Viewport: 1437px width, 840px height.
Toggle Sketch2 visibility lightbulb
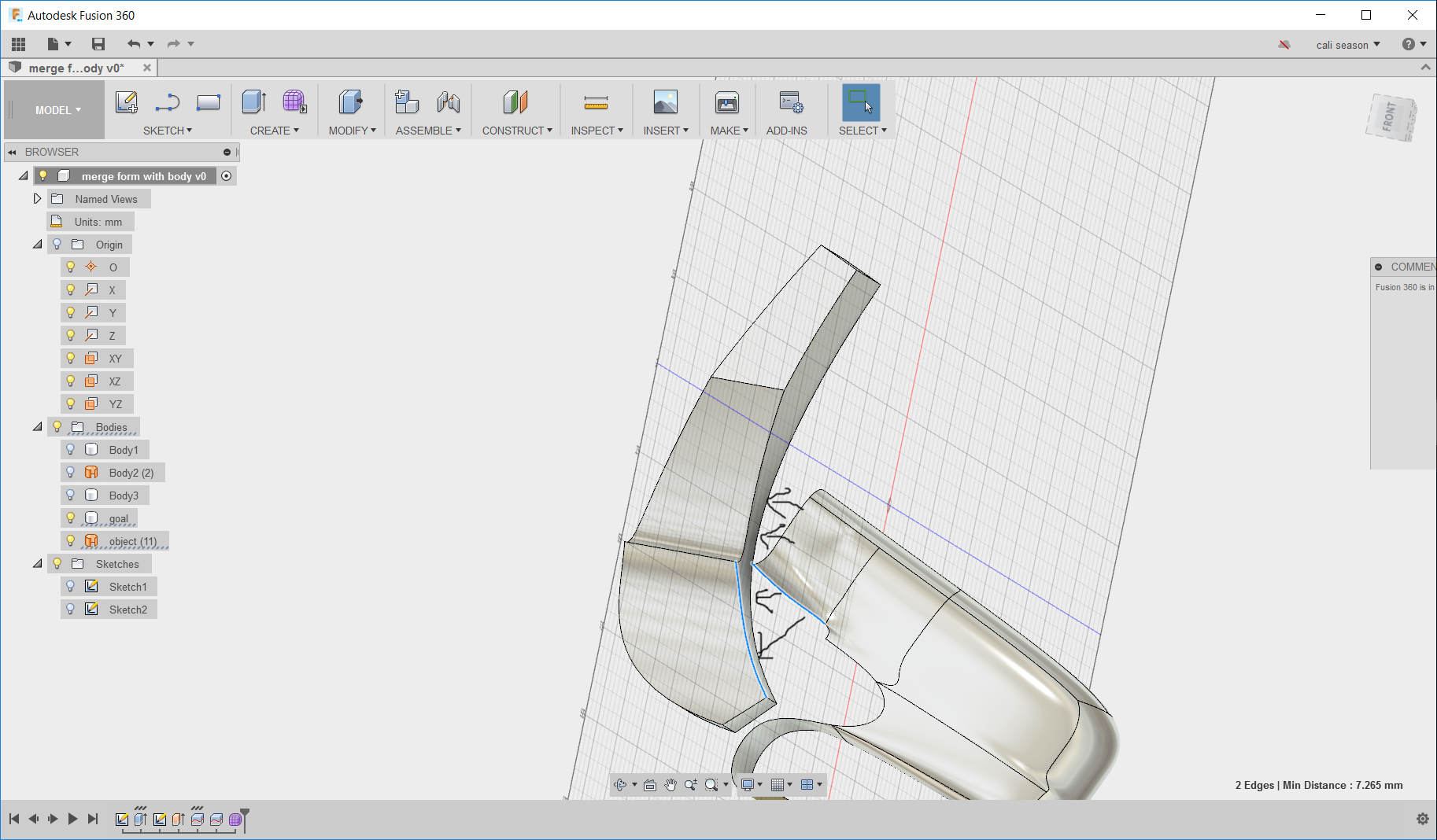(x=71, y=610)
